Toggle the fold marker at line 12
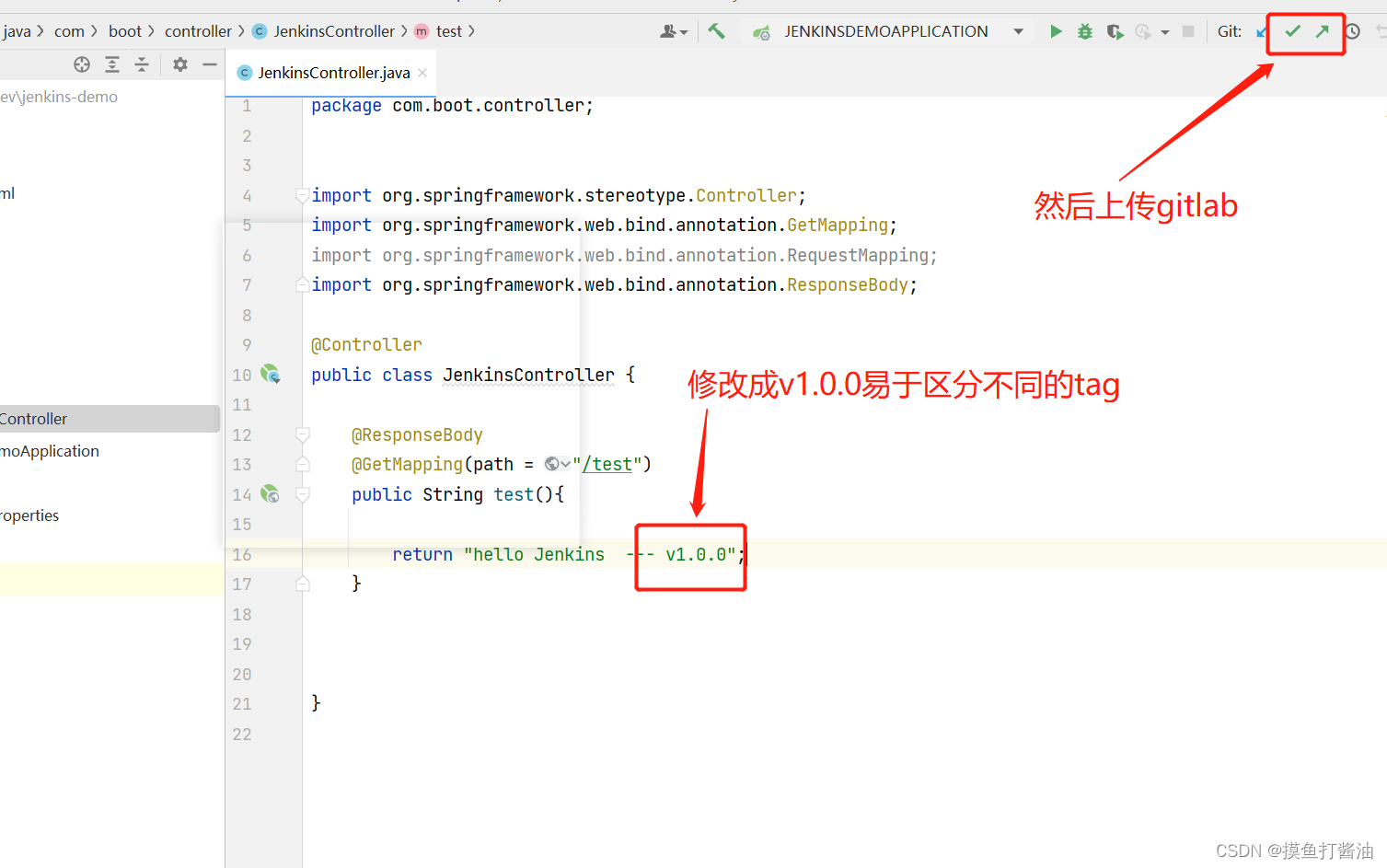Image resolution: width=1387 pixels, height=868 pixels. (x=302, y=434)
